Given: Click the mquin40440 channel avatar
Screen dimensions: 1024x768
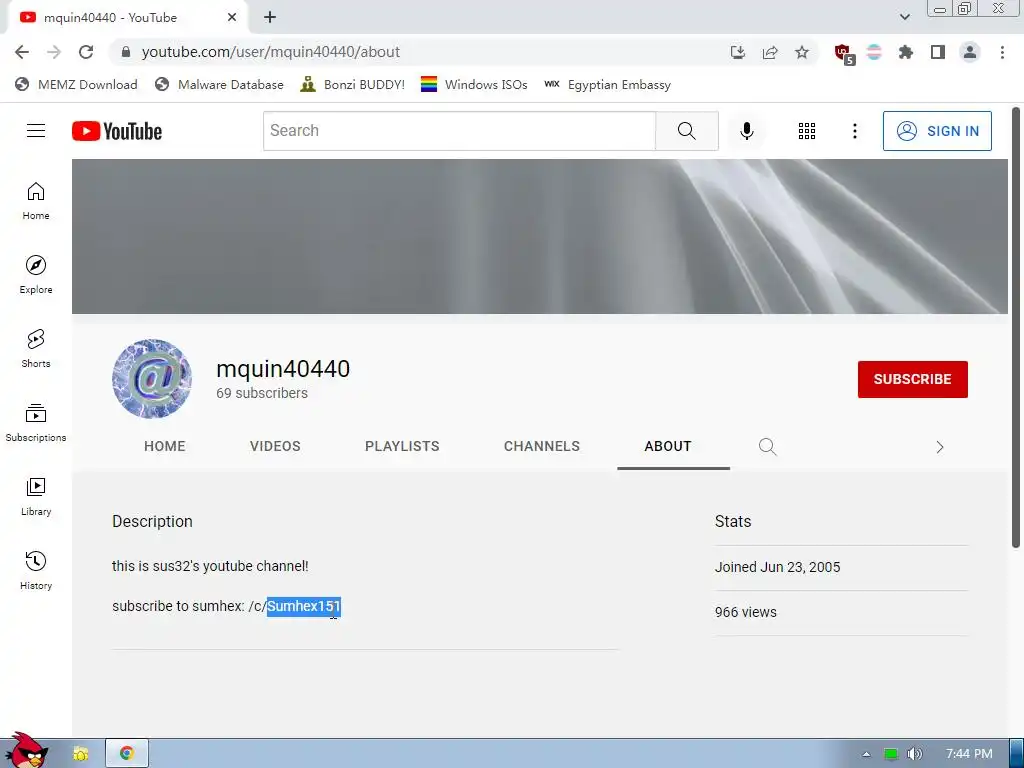Looking at the screenshot, I should 152,379.
